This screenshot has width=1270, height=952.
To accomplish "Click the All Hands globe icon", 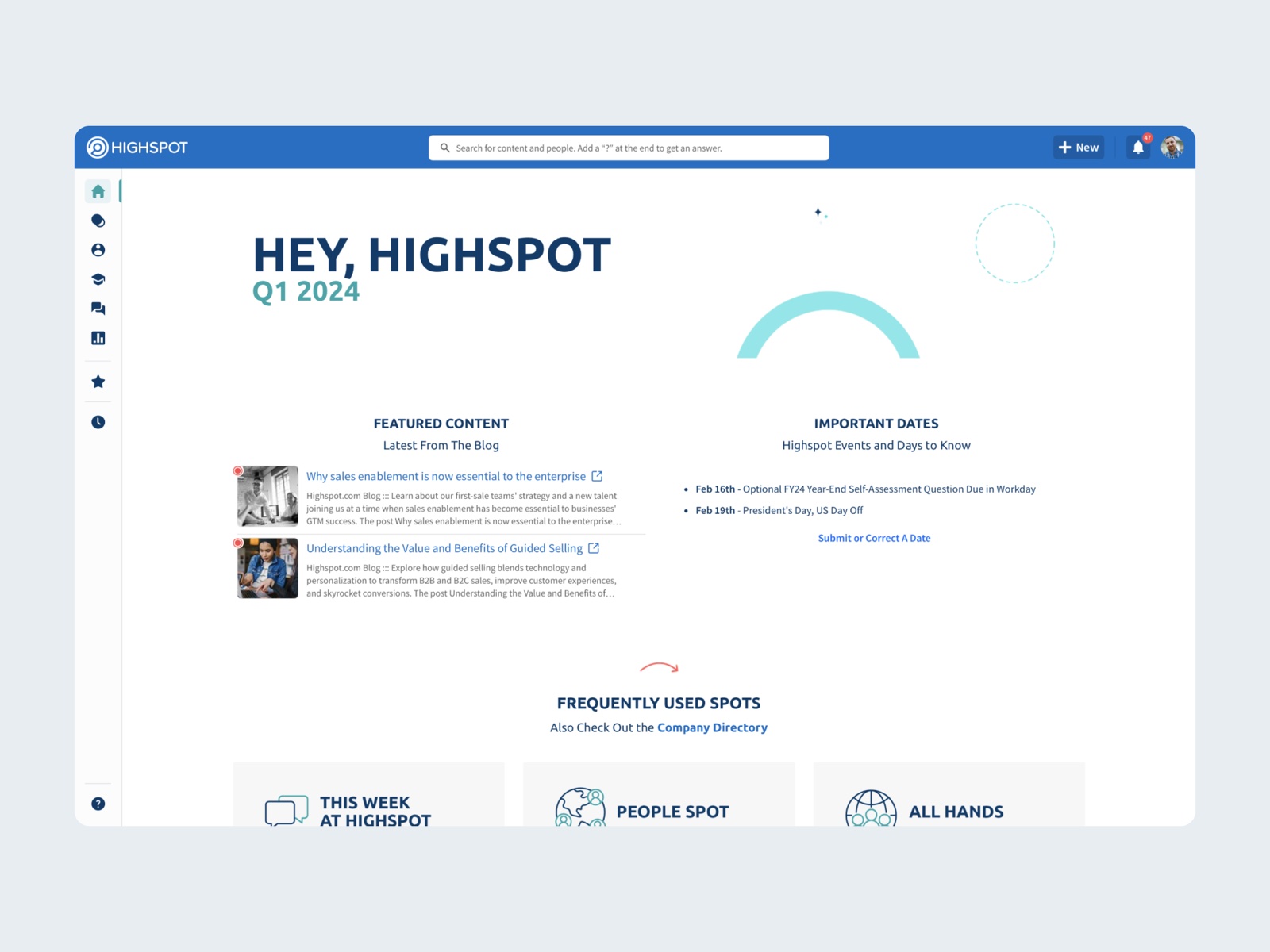I will point(871,808).
